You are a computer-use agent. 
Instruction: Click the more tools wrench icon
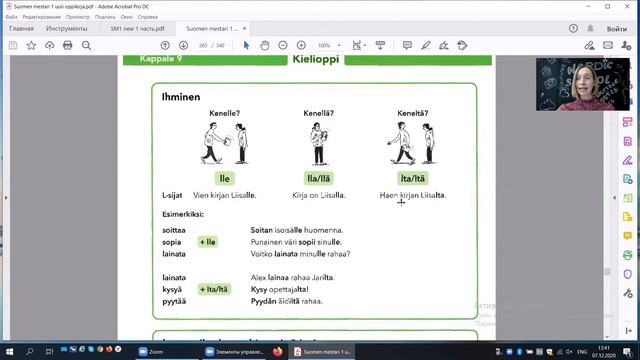pos(628,293)
